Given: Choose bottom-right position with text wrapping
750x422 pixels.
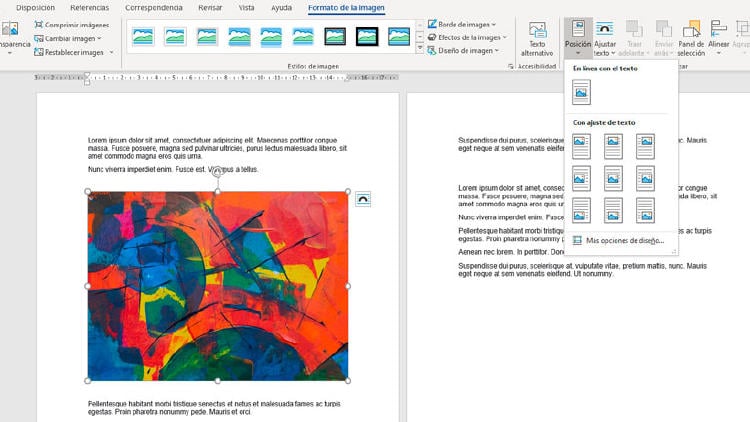Looking at the screenshot, I should (645, 210).
